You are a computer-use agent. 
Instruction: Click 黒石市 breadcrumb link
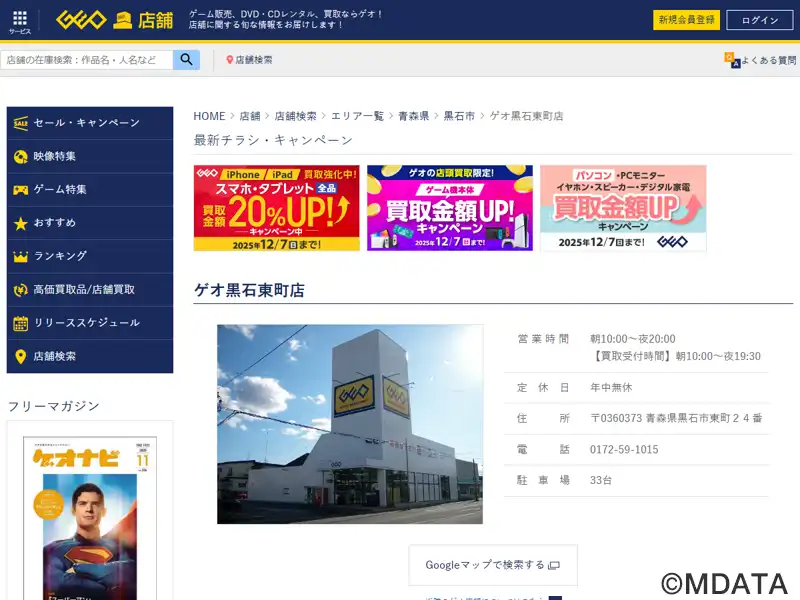click(459, 116)
